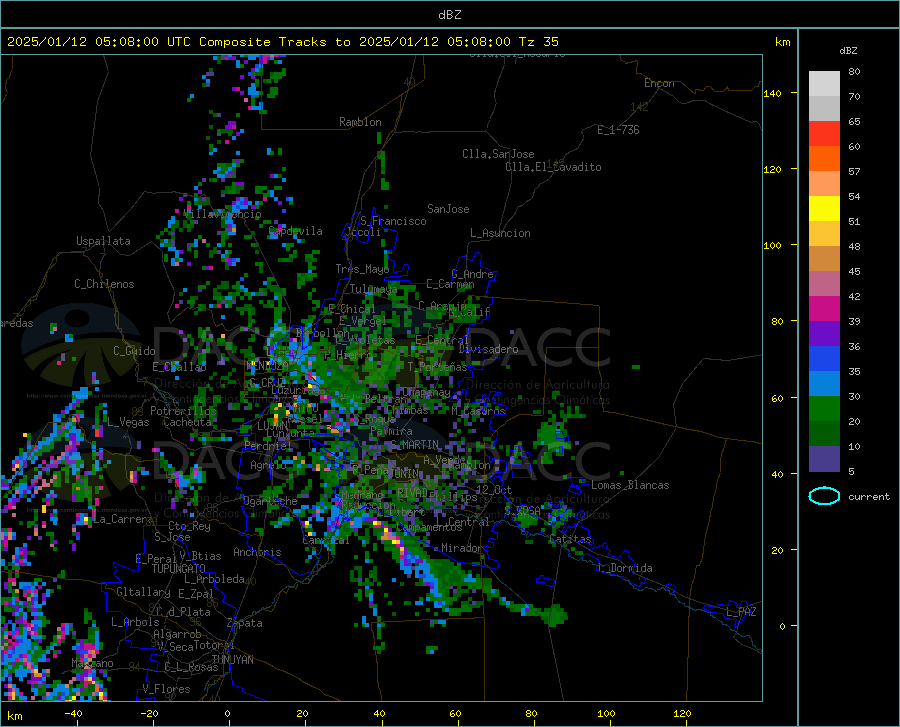The image size is (900, 727).
Task: Click the 'Encon' map label
Action: [659, 83]
